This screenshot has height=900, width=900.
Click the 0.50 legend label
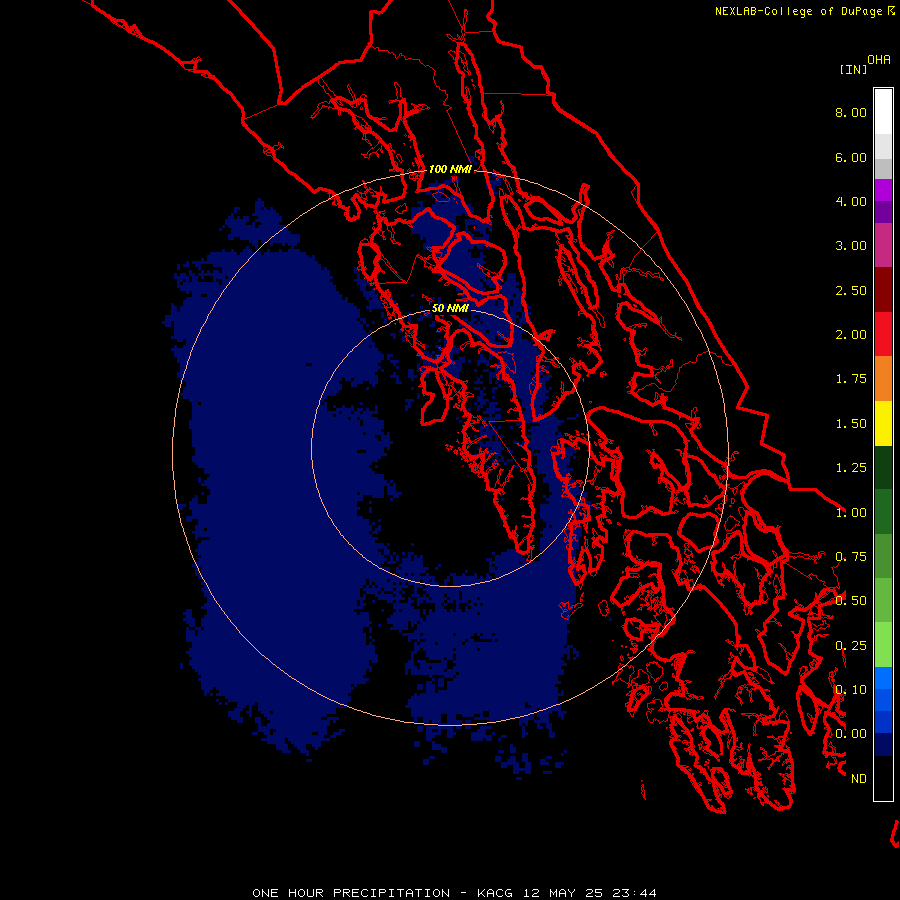851,601
